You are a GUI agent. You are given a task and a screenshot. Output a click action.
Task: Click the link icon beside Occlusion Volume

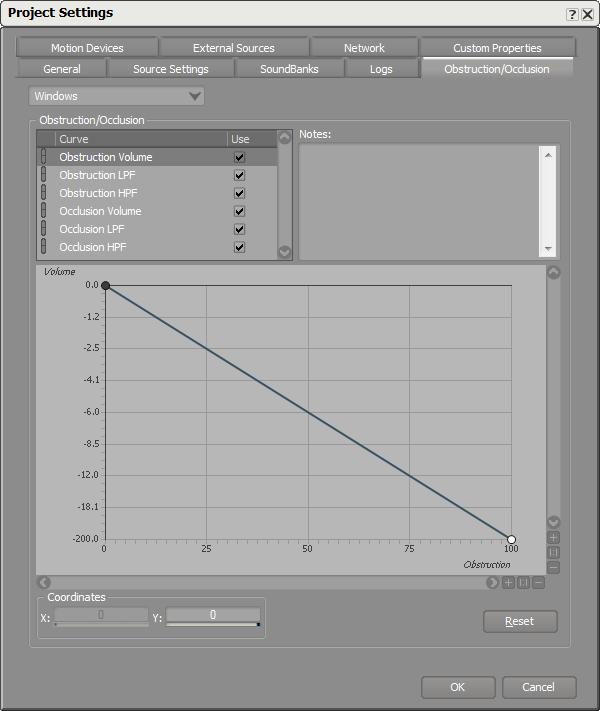point(44,210)
